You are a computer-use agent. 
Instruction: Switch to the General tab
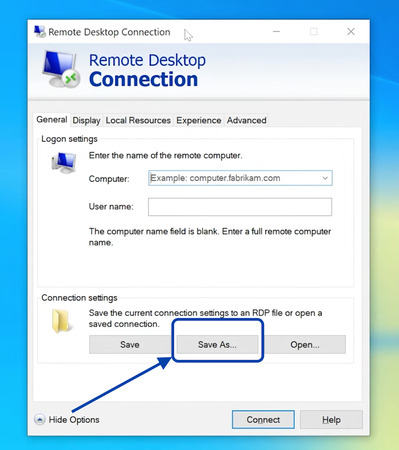[x=52, y=120]
